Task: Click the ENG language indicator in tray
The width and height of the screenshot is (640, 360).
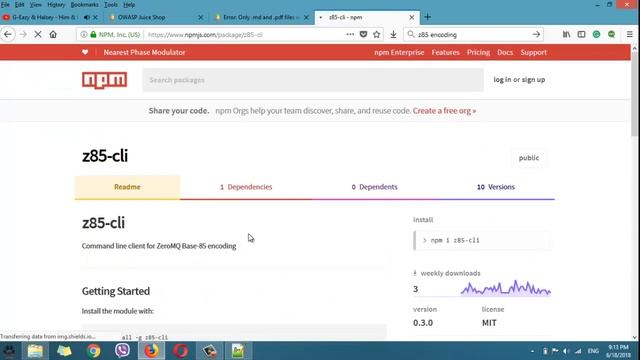Action: (593, 351)
